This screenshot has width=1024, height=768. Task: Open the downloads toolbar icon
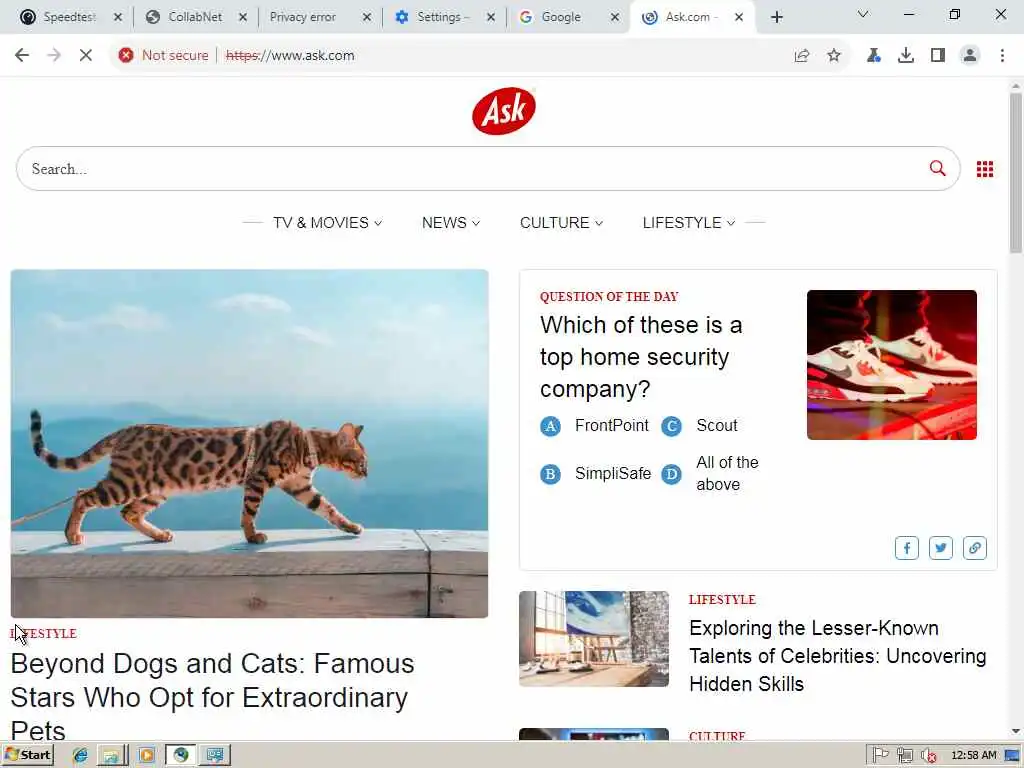[906, 56]
